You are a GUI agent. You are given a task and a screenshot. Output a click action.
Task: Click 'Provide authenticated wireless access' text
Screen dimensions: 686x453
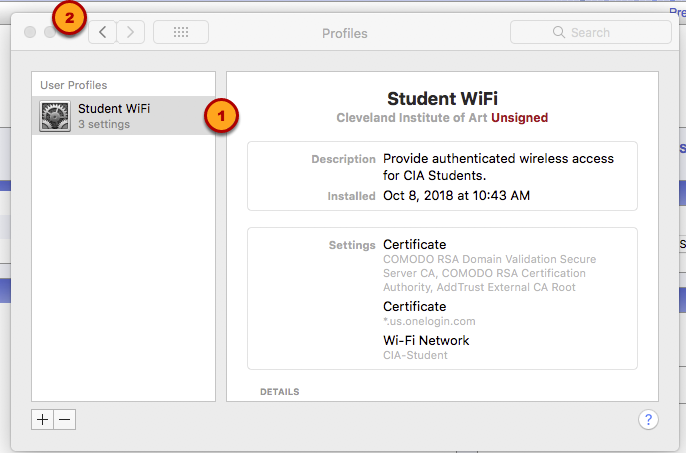pyautogui.click(x=498, y=158)
